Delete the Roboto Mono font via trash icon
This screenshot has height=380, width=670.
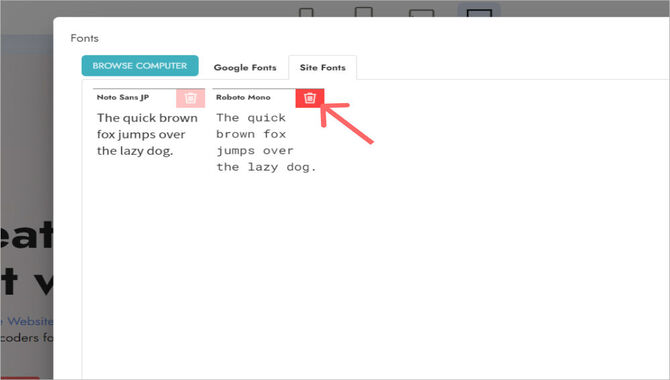pyautogui.click(x=310, y=98)
